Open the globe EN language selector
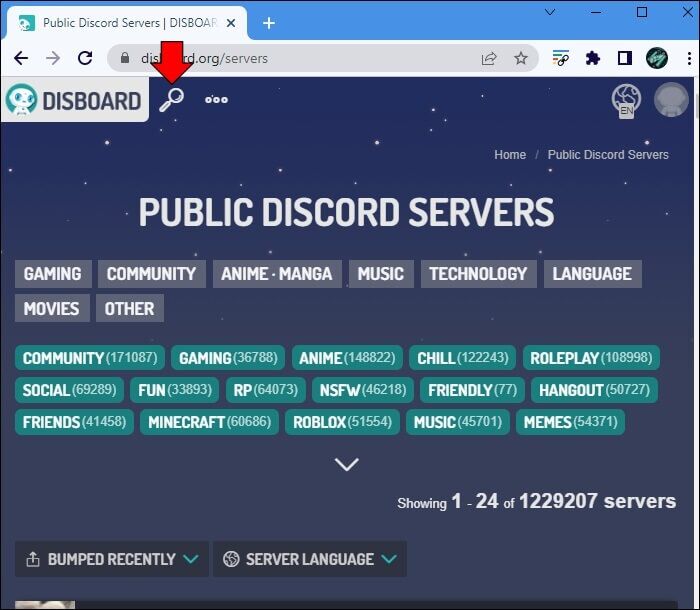The width and height of the screenshot is (700, 610). point(626,100)
